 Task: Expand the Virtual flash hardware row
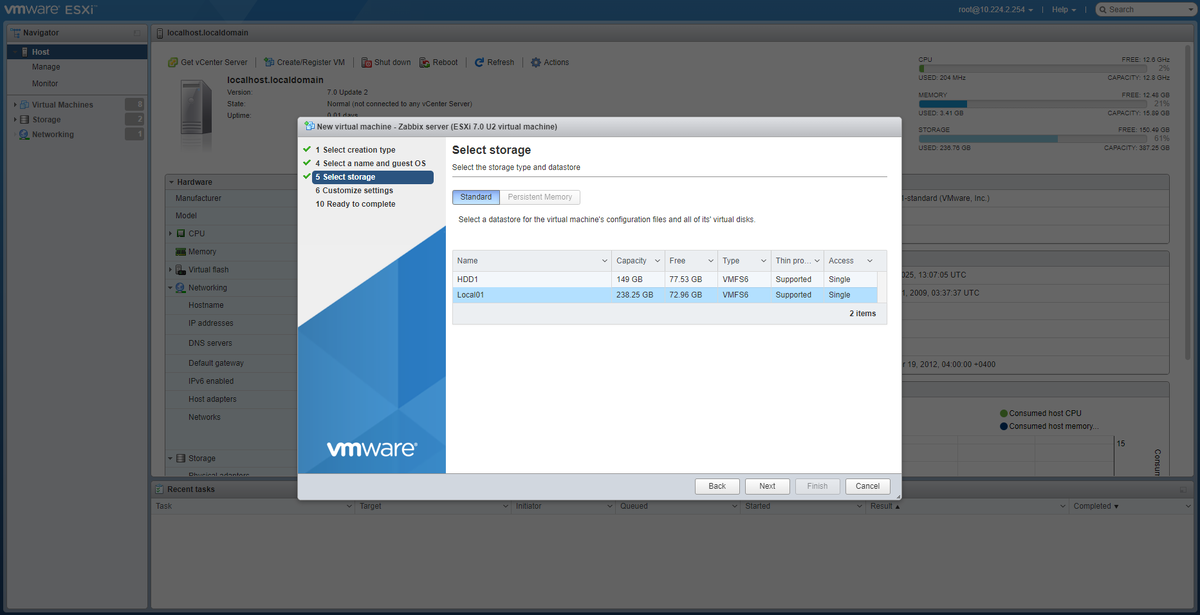pyautogui.click(x=170, y=269)
